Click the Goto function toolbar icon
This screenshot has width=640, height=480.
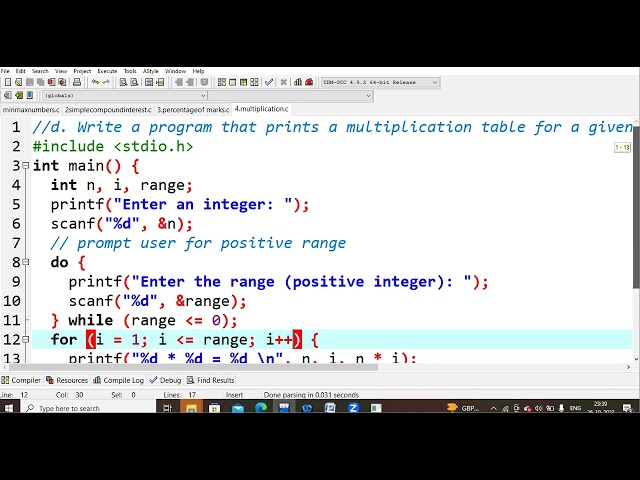[x=149, y=82]
